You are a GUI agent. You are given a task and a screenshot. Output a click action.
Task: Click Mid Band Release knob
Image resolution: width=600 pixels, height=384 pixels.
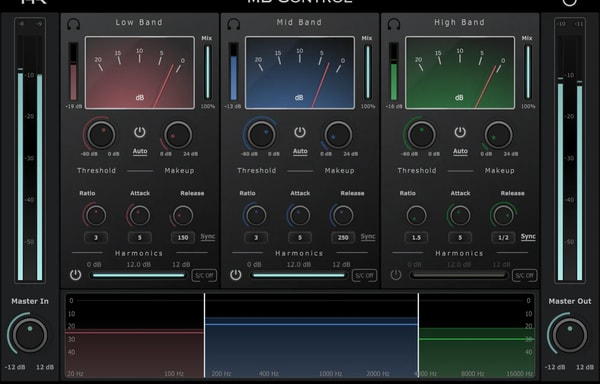343,215
